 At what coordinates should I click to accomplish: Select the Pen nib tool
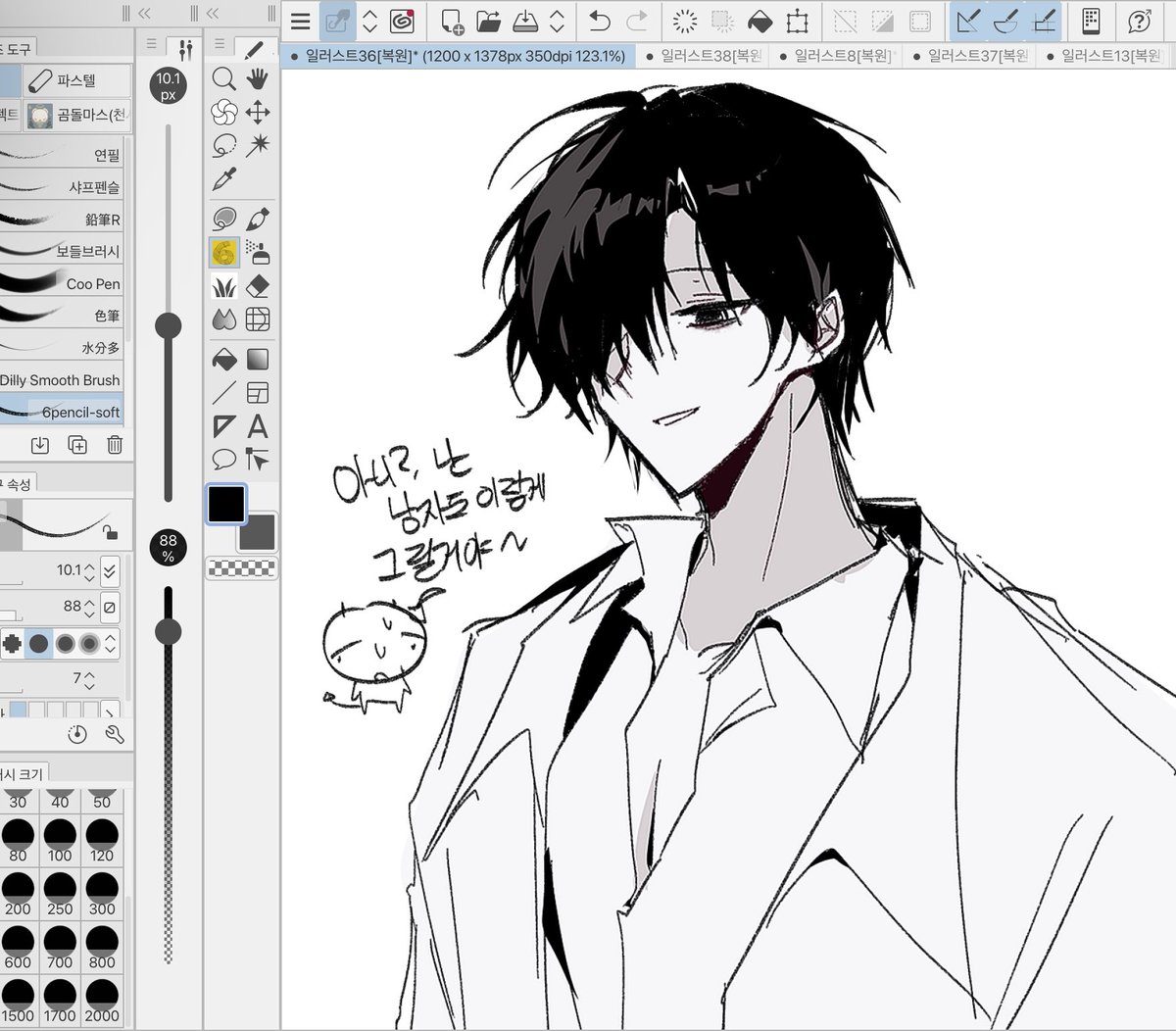(x=258, y=219)
